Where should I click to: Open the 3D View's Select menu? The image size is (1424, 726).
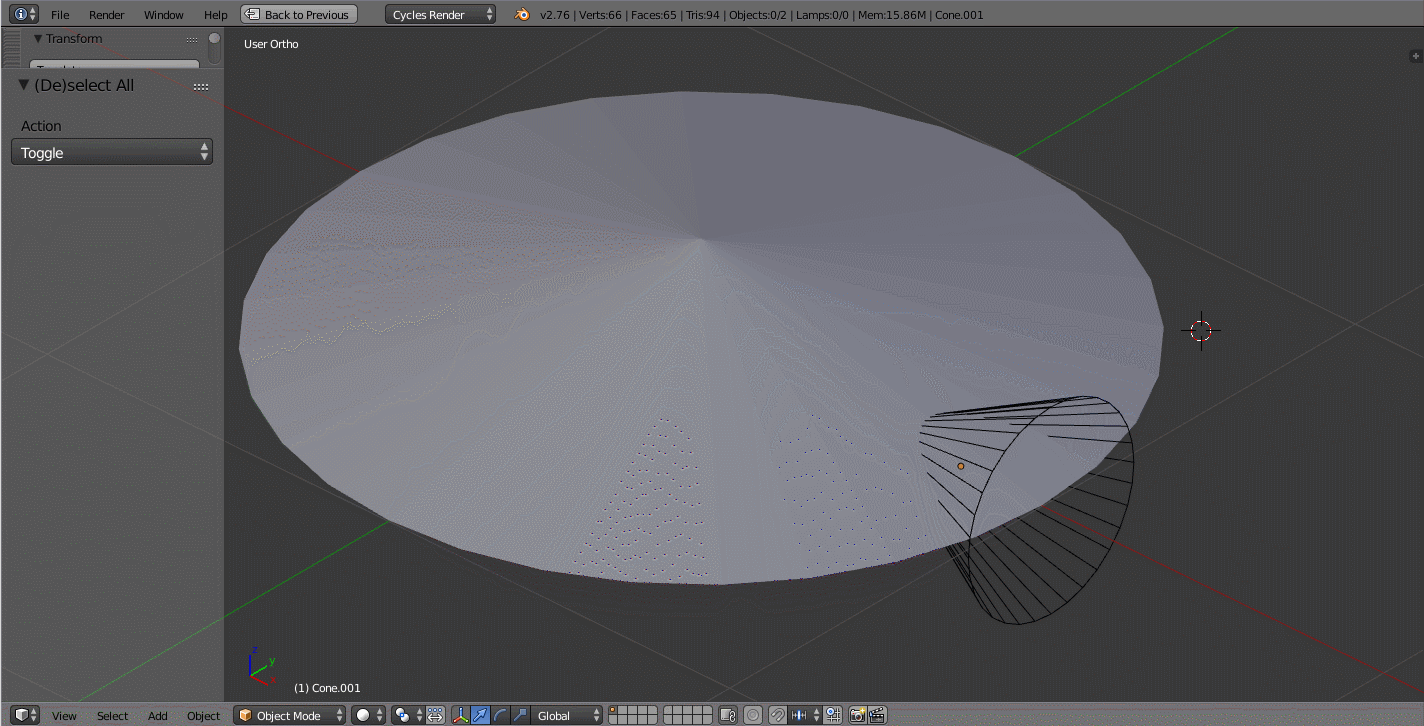[112, 715]
